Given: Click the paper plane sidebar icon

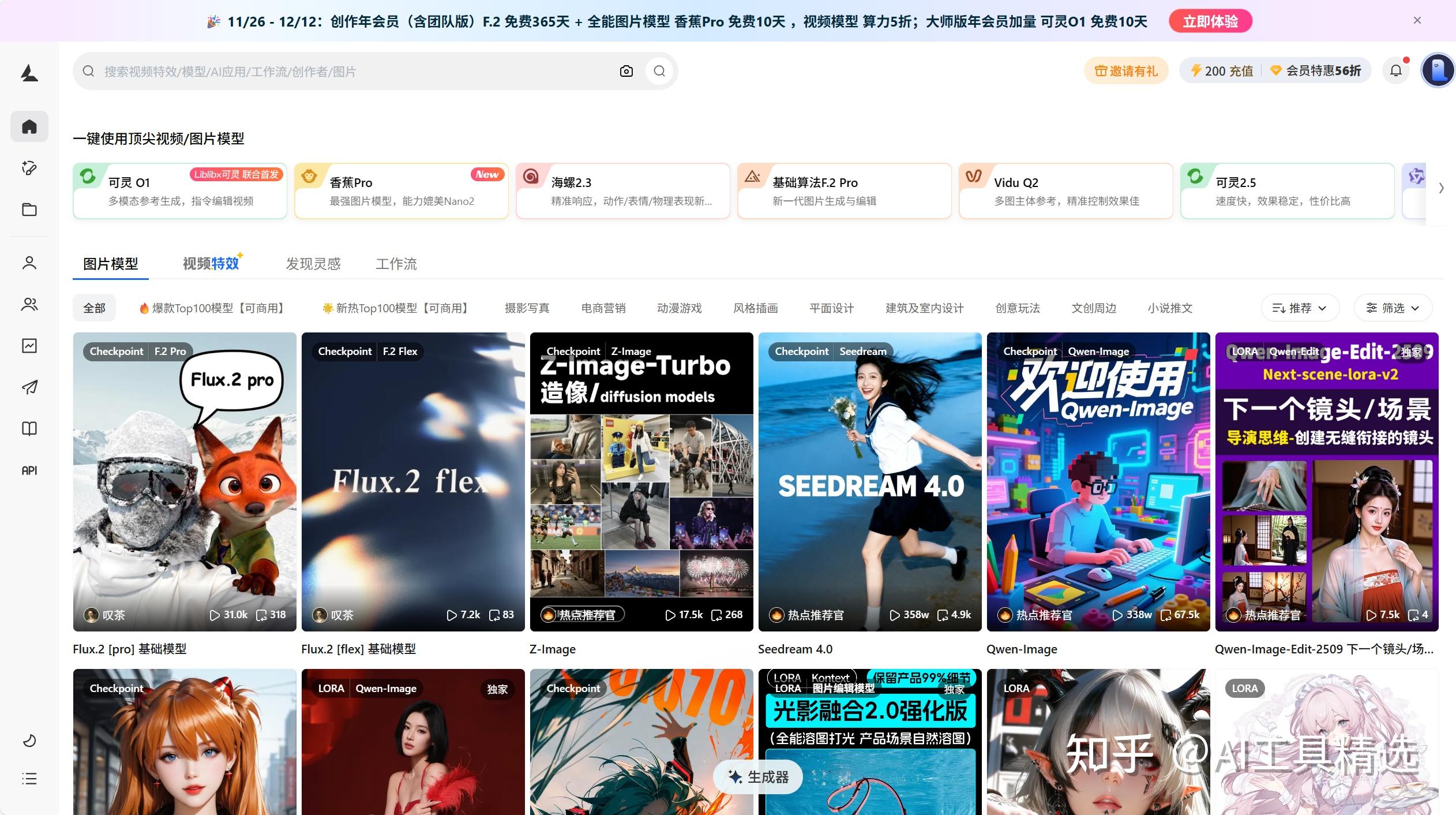Looking at the screenshot, I should pyautogui.click(x=29, y=387).
